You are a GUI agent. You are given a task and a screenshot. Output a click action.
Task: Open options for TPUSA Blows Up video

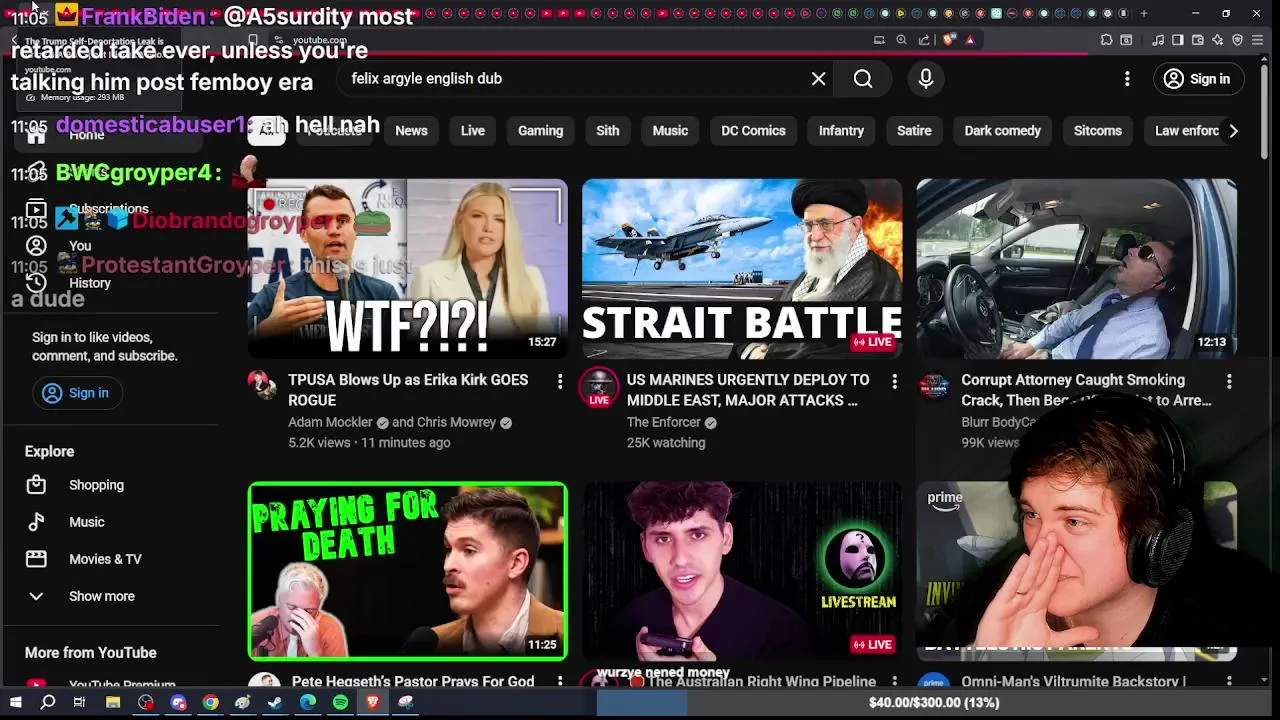pos(560,381)
